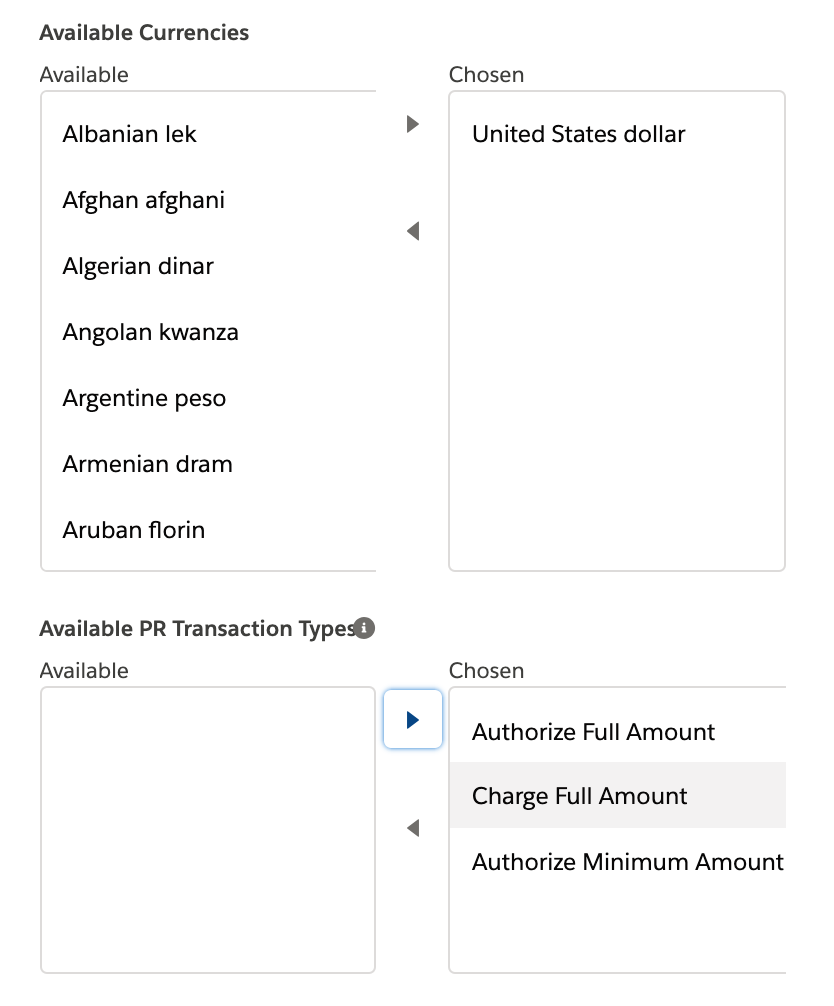Choose Algerian dinar from the list
Screen dimensions: 834x1006
(138, 266)
